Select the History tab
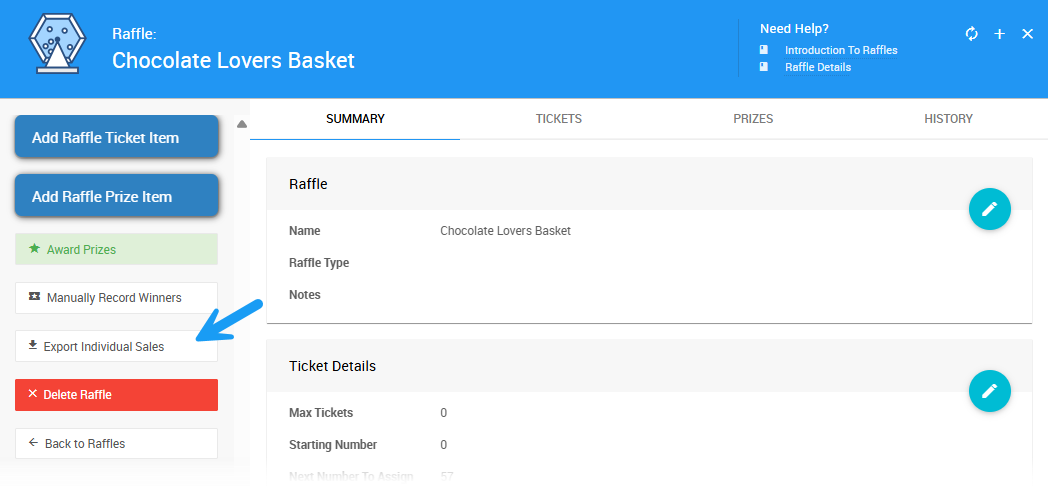Image resolution: width=1048 pixels, height=487 pixels. coord(948,119)
